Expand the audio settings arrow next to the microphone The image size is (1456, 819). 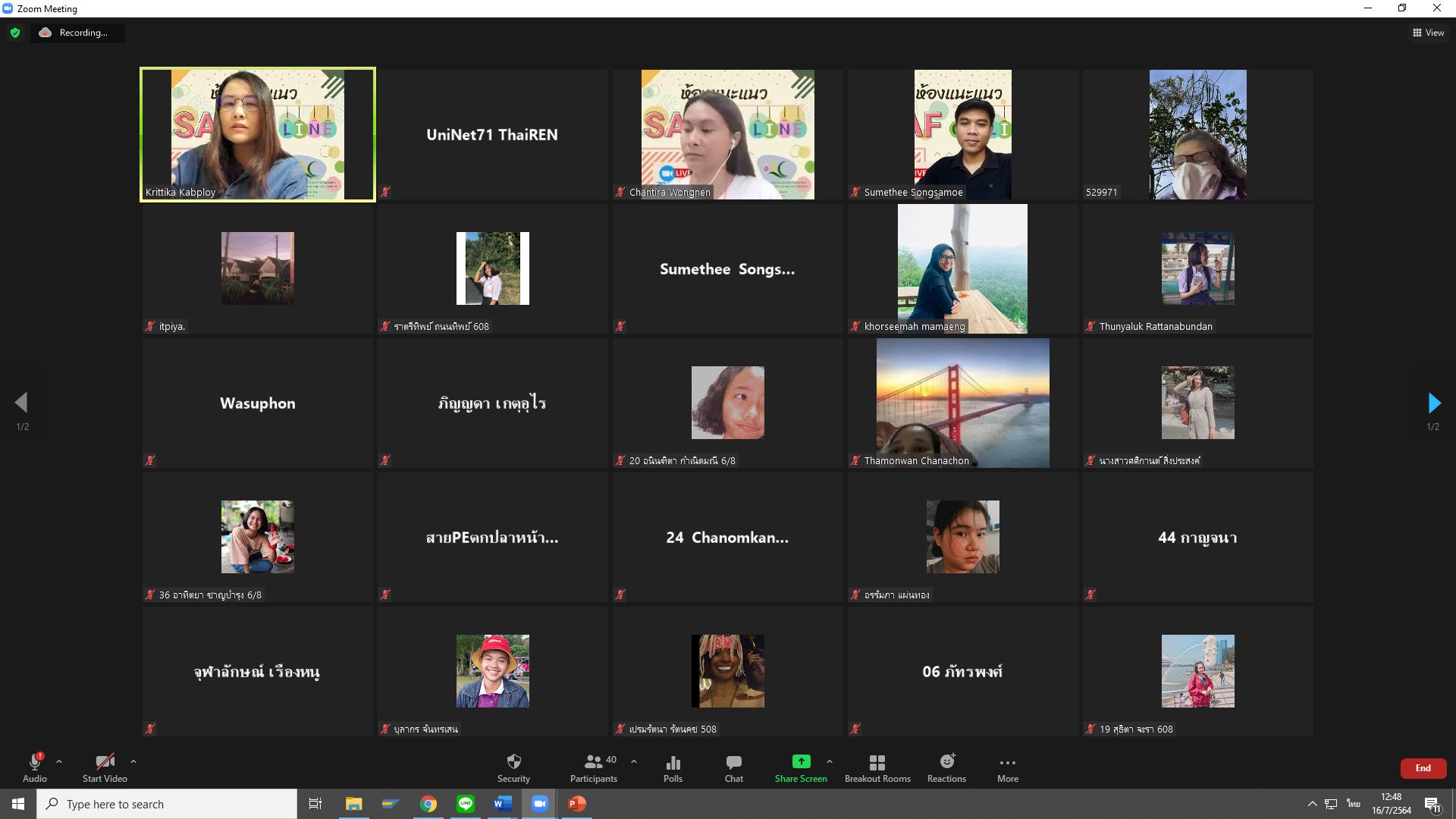point(59,761)
